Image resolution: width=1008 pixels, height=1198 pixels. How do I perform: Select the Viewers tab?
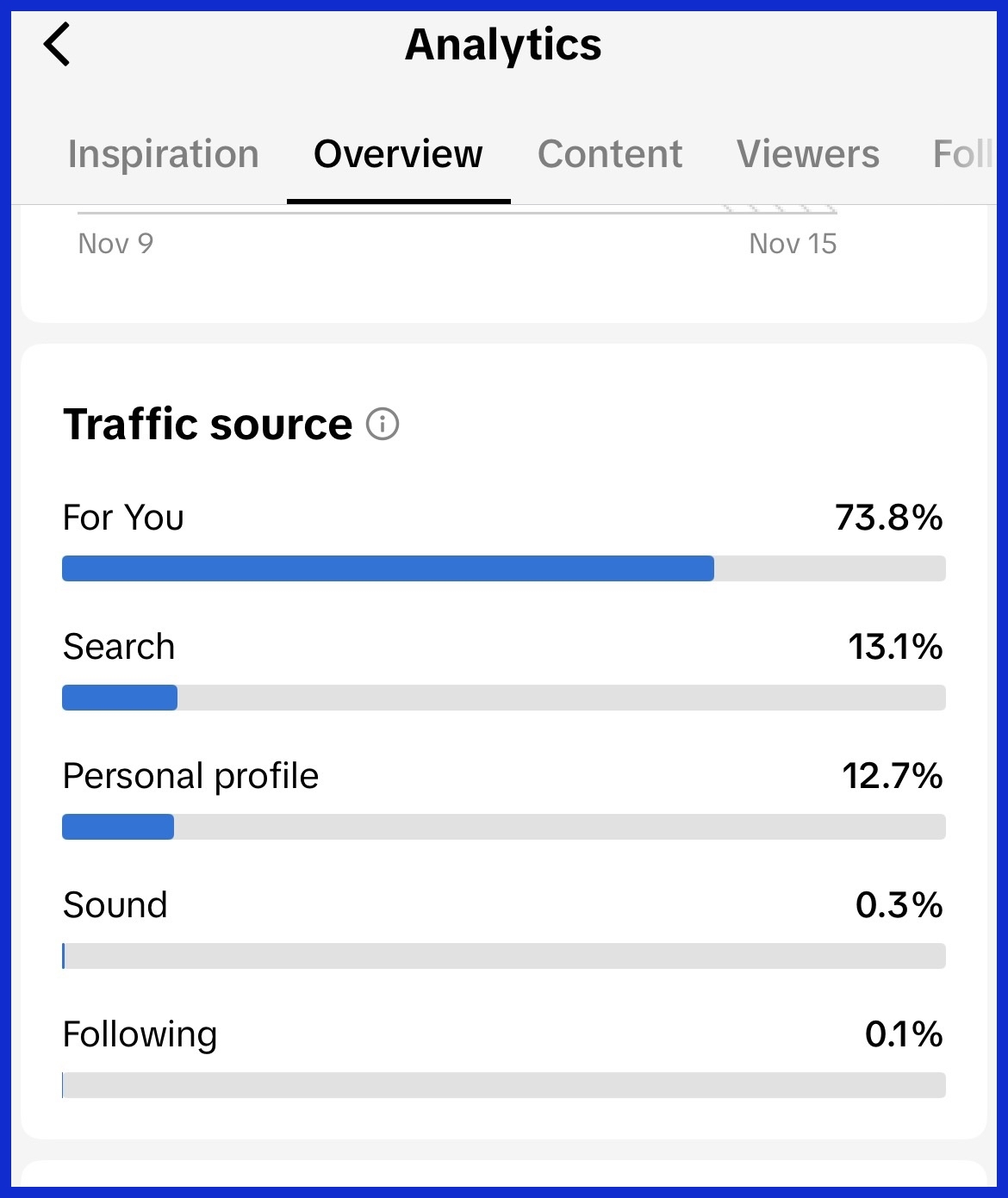pyautogui.click(x=807, y=155)
